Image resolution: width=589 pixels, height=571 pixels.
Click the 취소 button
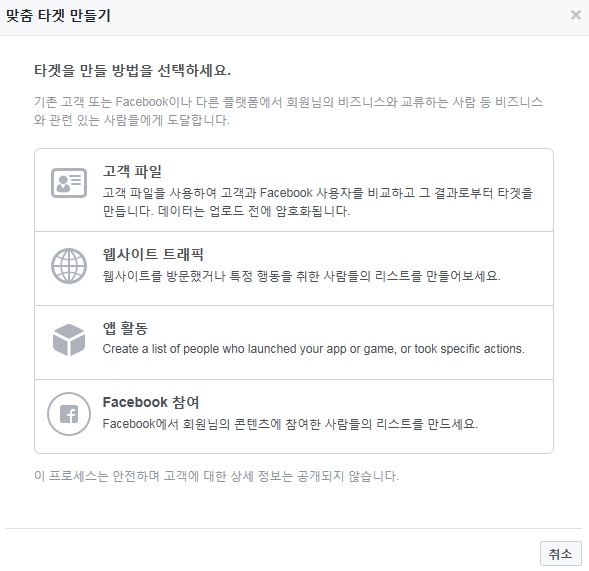tap(560, 553)
